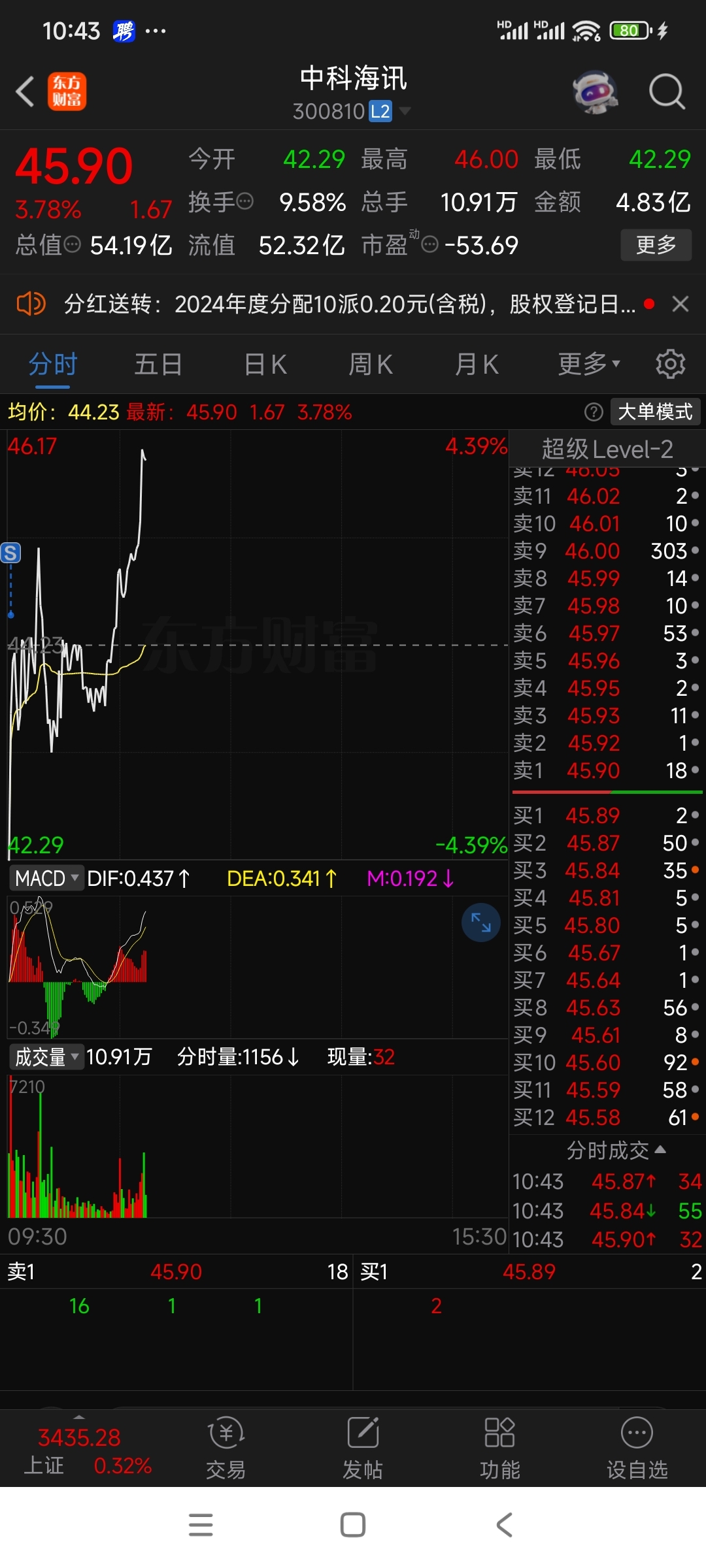Tap the bottom 买1 45.89 queue header
This screenshot has width=706, height=1568.
pos(529,1271)
